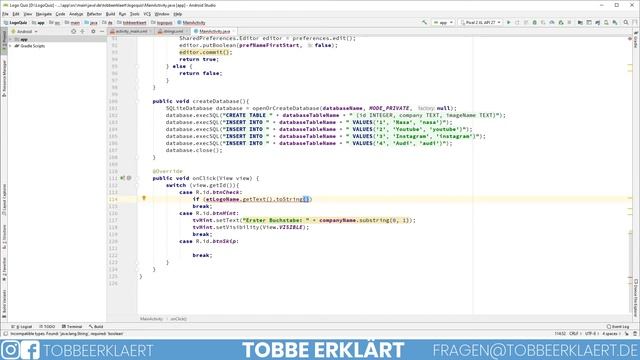Open the Edit menu
The width and height of the screenshot is (640, 360).
click(x=16, y=14)
